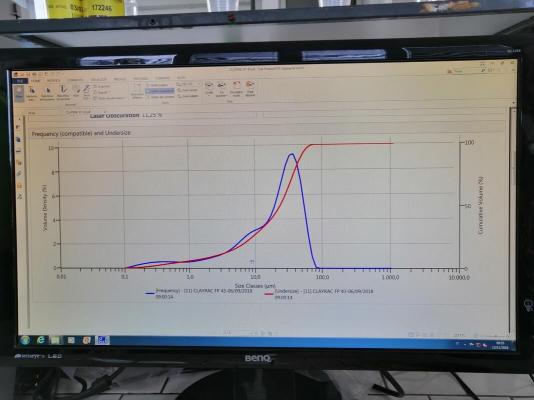Viewport: 534px width, 400px height.
Task: Click the large leftmost ribbon button
Action: 19,93
